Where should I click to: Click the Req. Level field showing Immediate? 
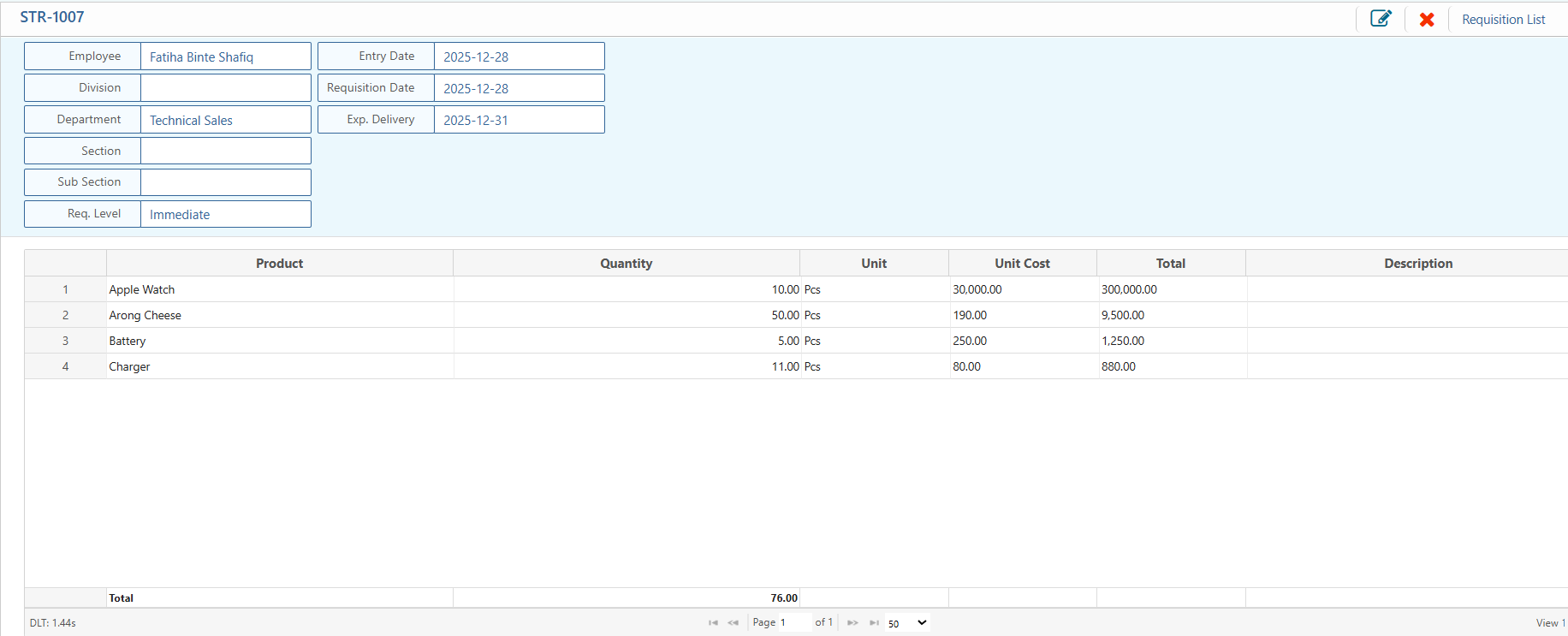pos(225,214)
